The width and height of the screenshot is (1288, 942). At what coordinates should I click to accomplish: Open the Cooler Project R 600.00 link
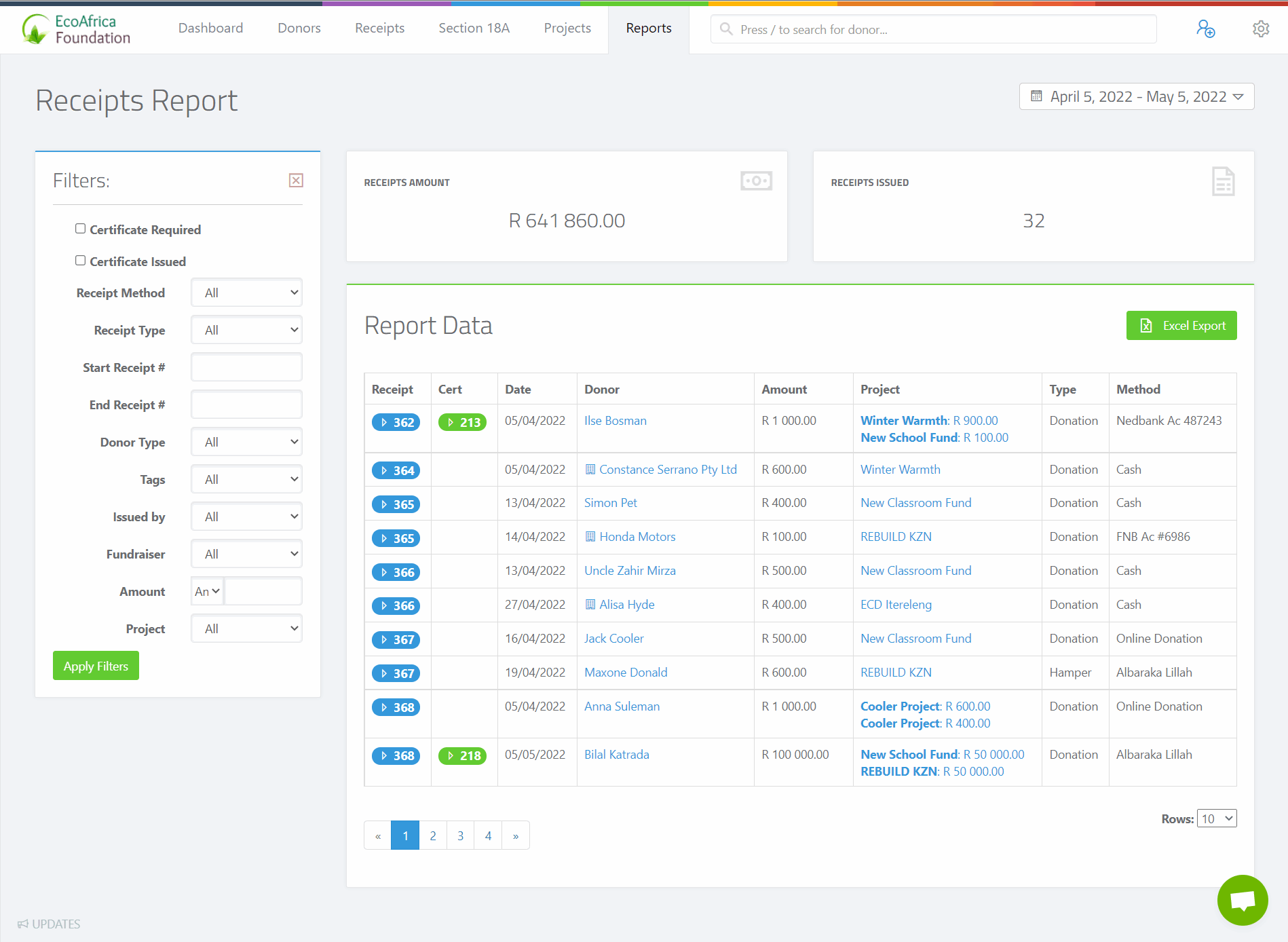tap(926, 706)
